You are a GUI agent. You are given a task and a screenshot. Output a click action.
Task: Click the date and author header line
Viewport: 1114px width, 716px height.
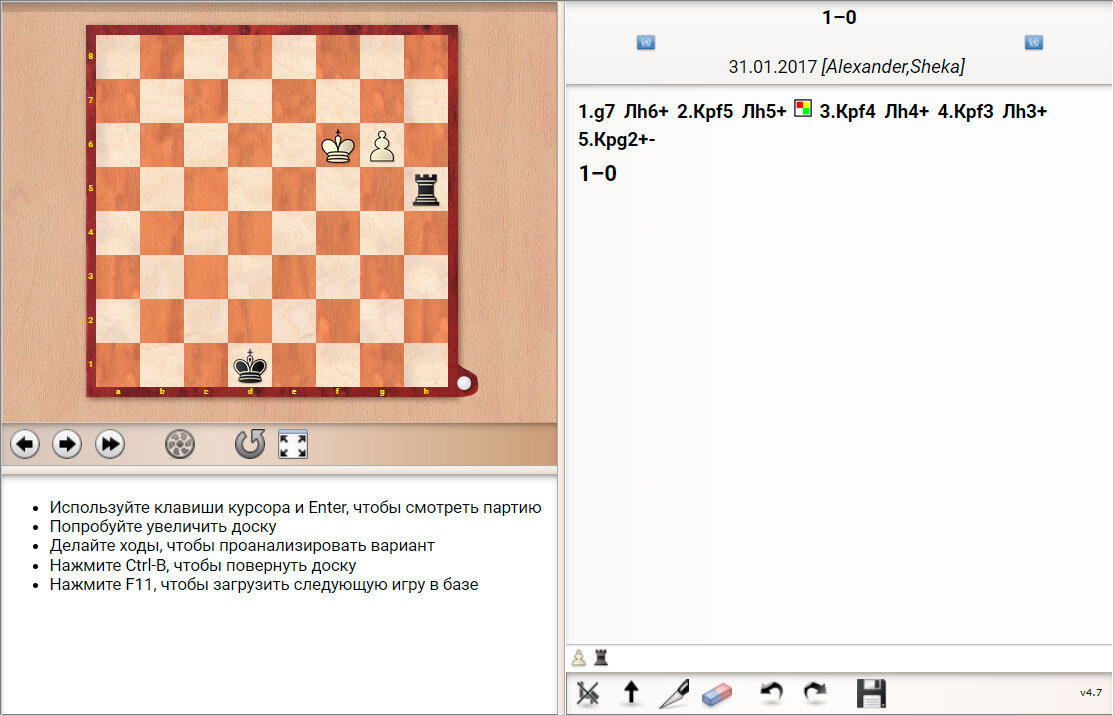pos(846,67)
